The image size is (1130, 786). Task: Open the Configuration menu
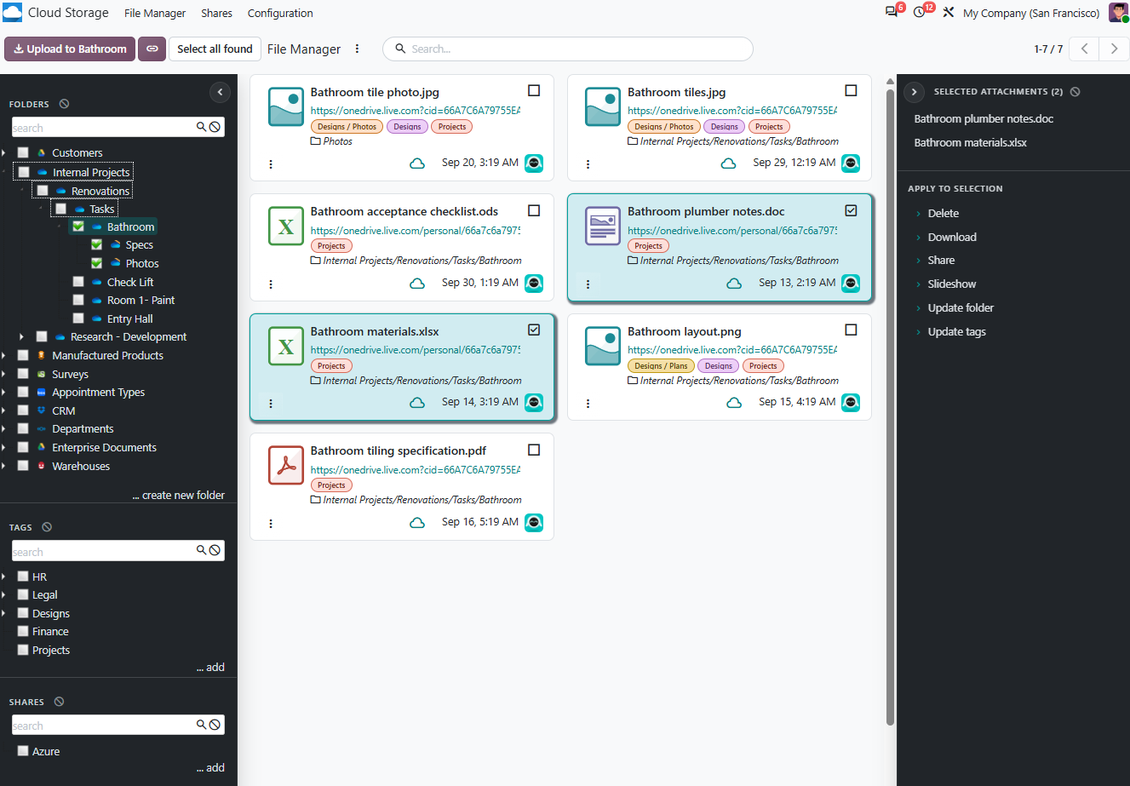coord(280,13)
